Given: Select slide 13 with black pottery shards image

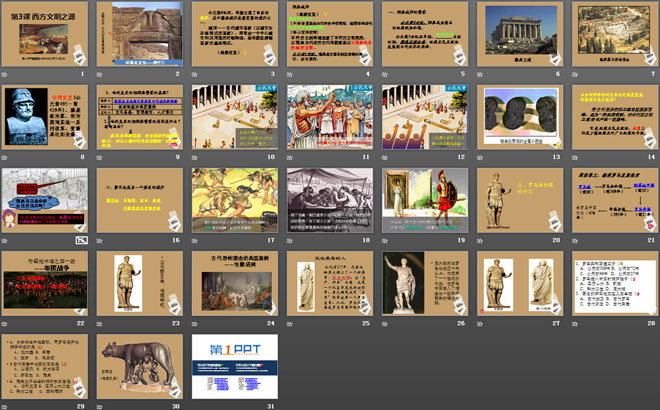Looking at the screenshot, I should click(x=520, y=117).
